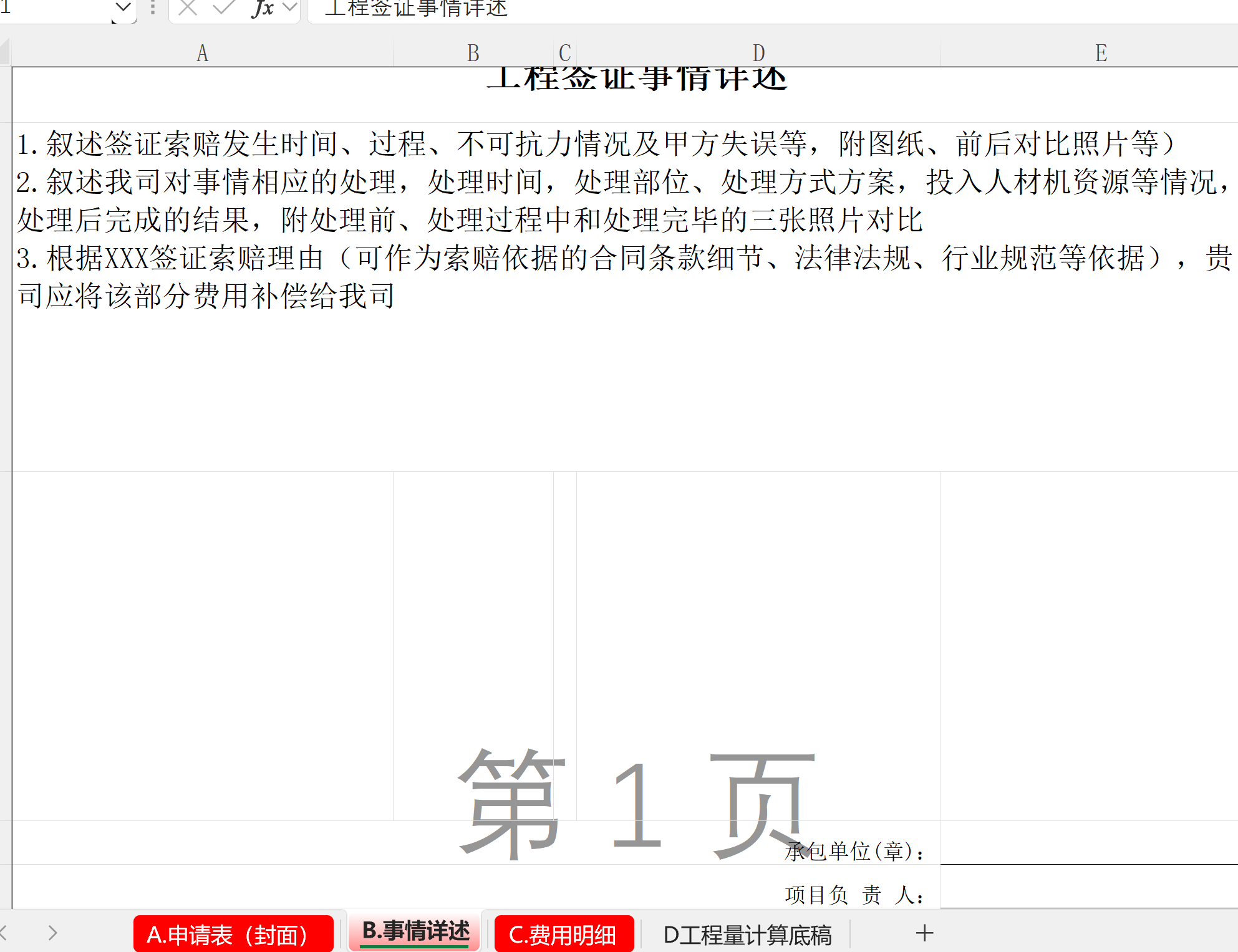
Task: Select column D header
Action: (758, 53)
